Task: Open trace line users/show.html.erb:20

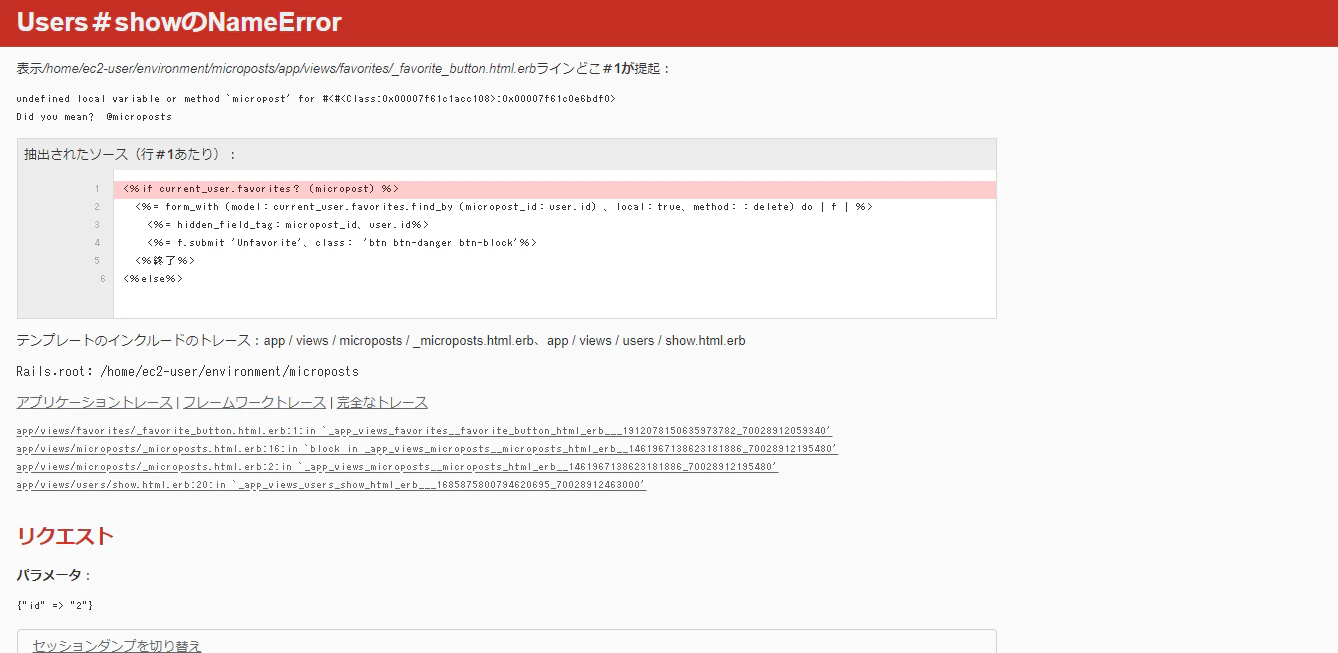Action: click(x=331, y=485)
